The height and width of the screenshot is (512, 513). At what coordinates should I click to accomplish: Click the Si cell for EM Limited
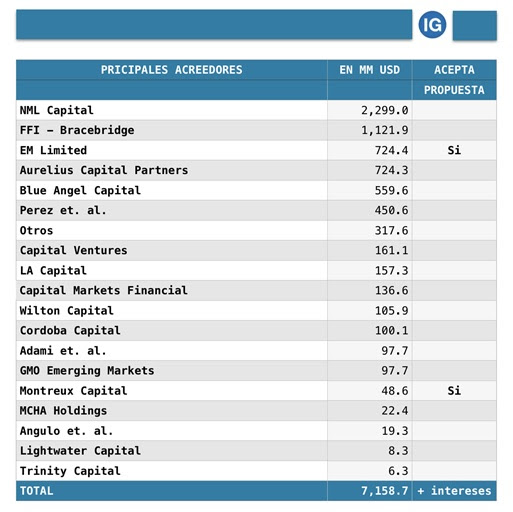pos(454,150)
